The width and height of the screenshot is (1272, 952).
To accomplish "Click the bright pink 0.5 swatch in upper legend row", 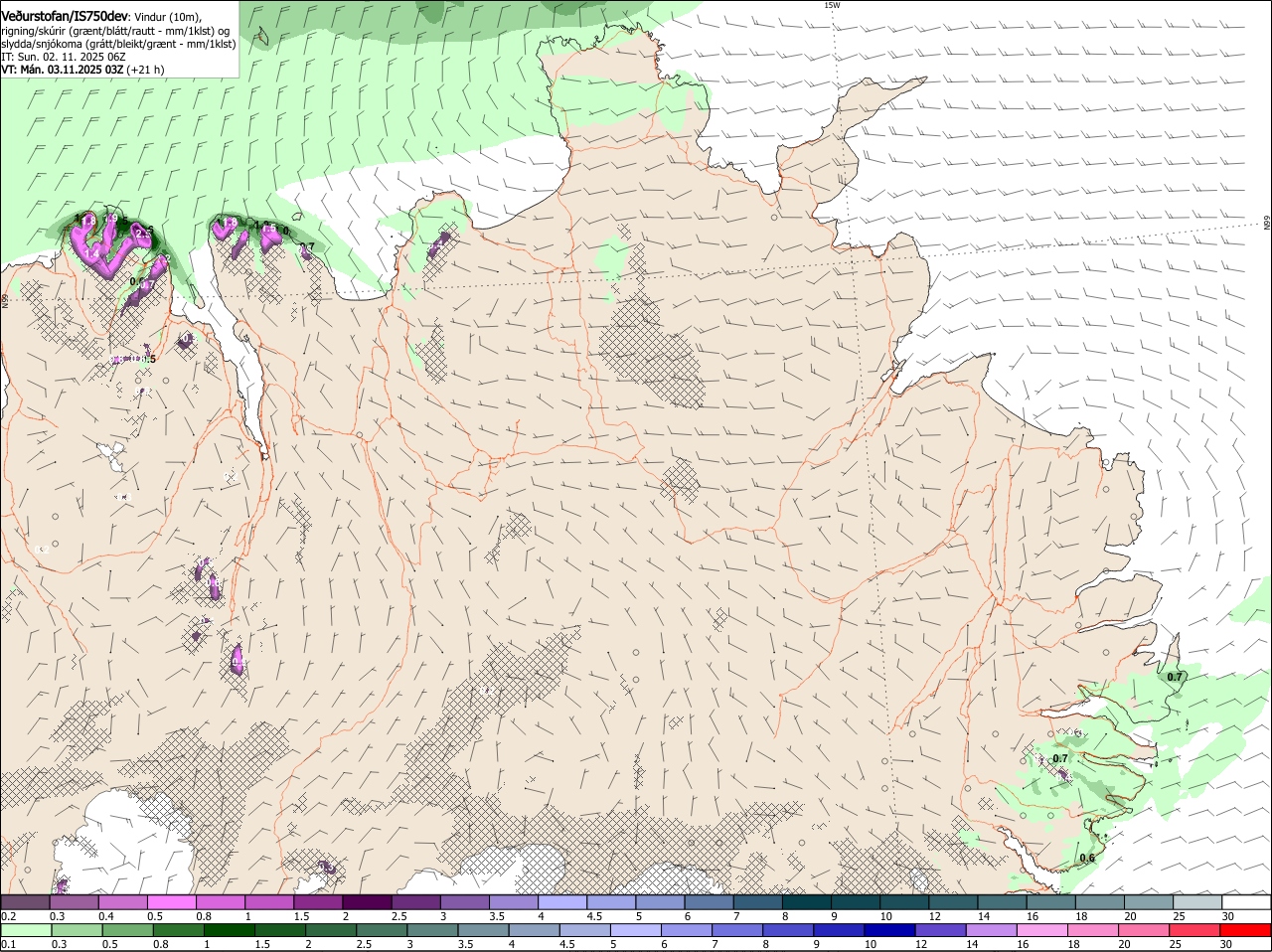I will (171, 902).
